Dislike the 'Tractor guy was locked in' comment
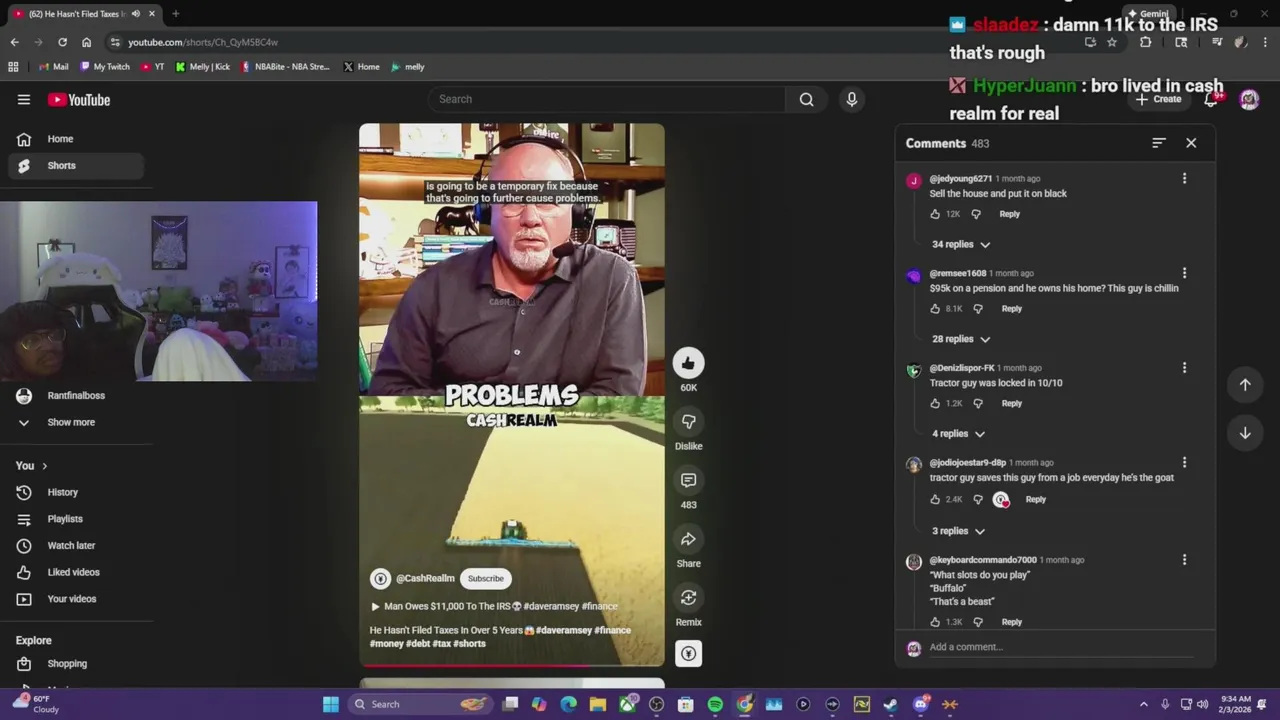Screen dimensions: 1280x720 coord(978,403)
